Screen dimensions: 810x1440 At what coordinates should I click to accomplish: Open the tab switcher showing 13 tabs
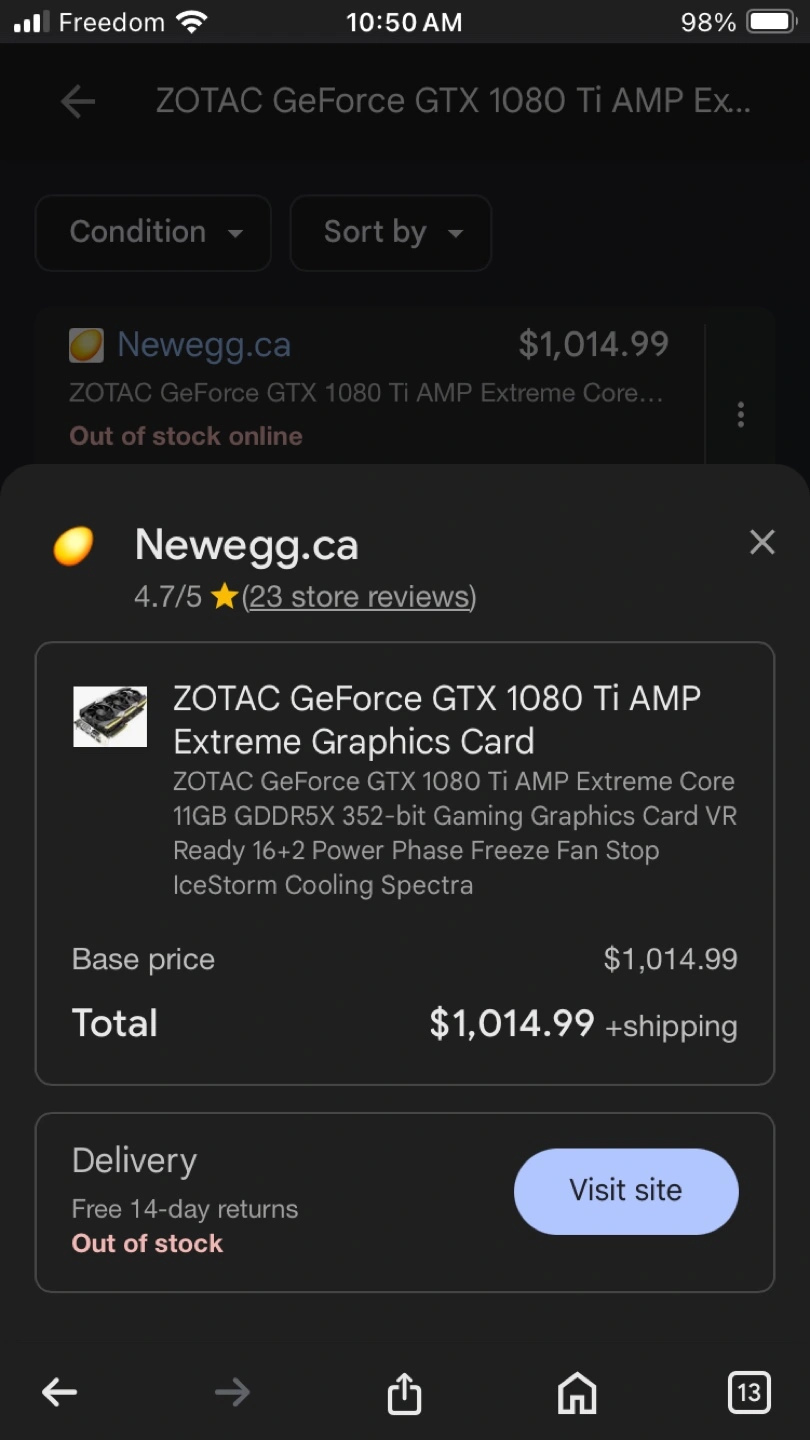[749, 1392]
